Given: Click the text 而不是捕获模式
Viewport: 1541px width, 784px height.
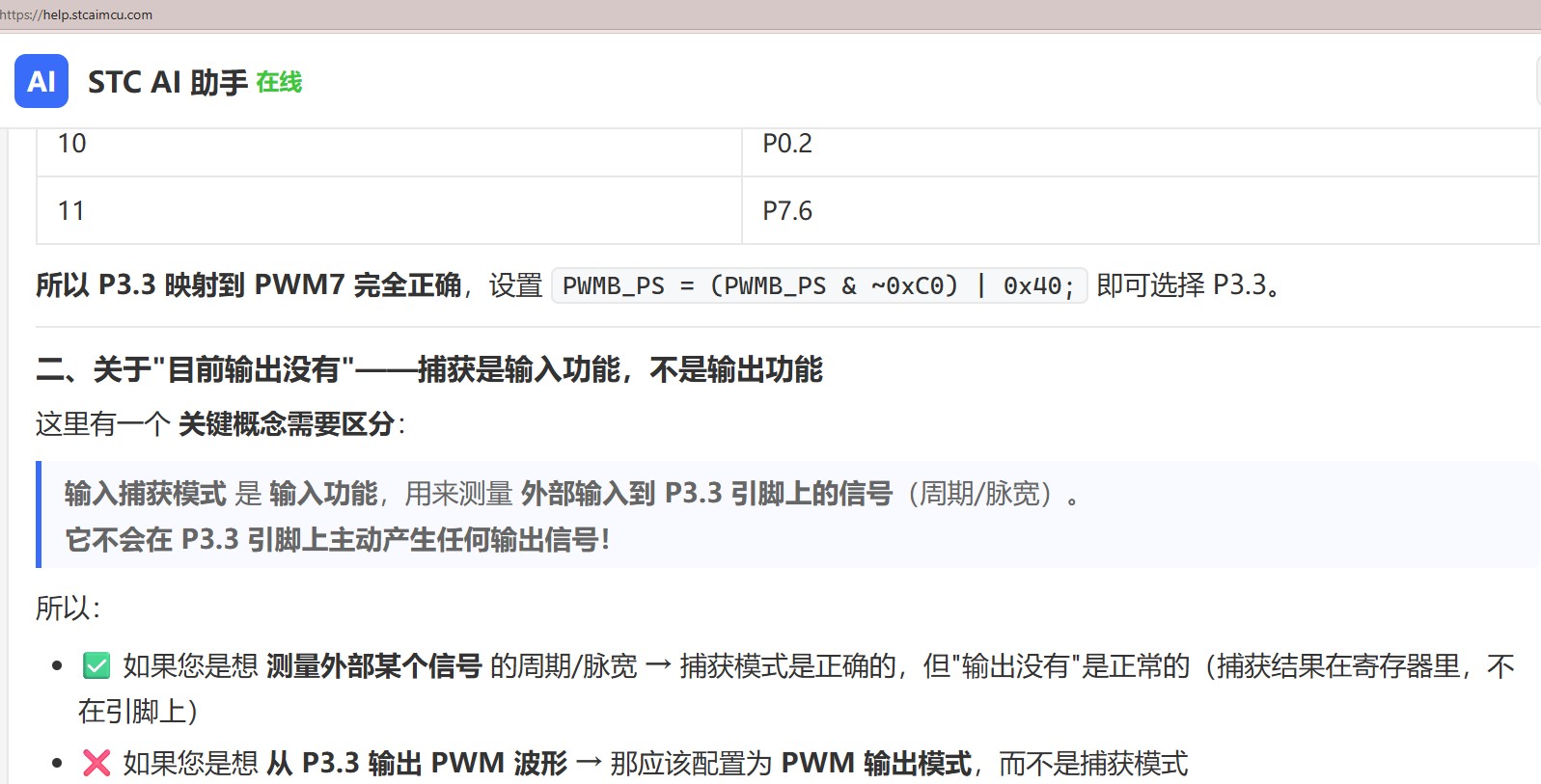Looking at the screenshot, I should tap(1093, 764).
